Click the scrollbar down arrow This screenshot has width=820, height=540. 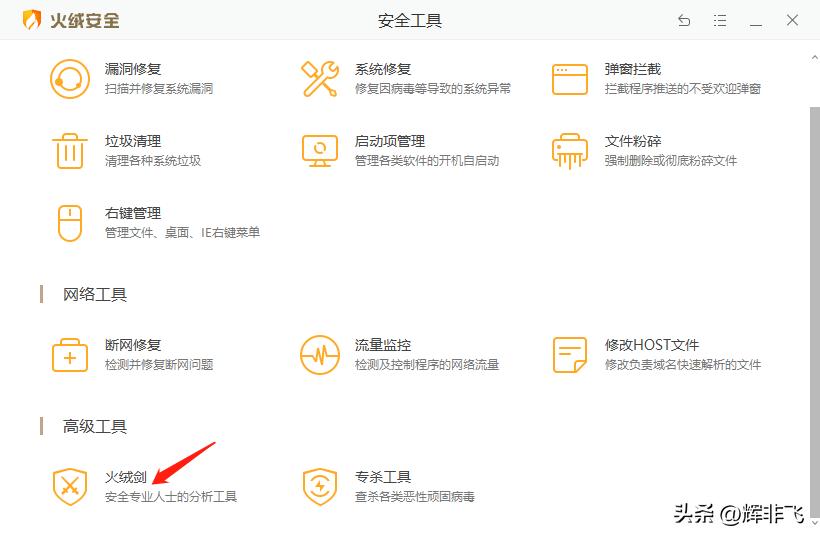(815, 523)
